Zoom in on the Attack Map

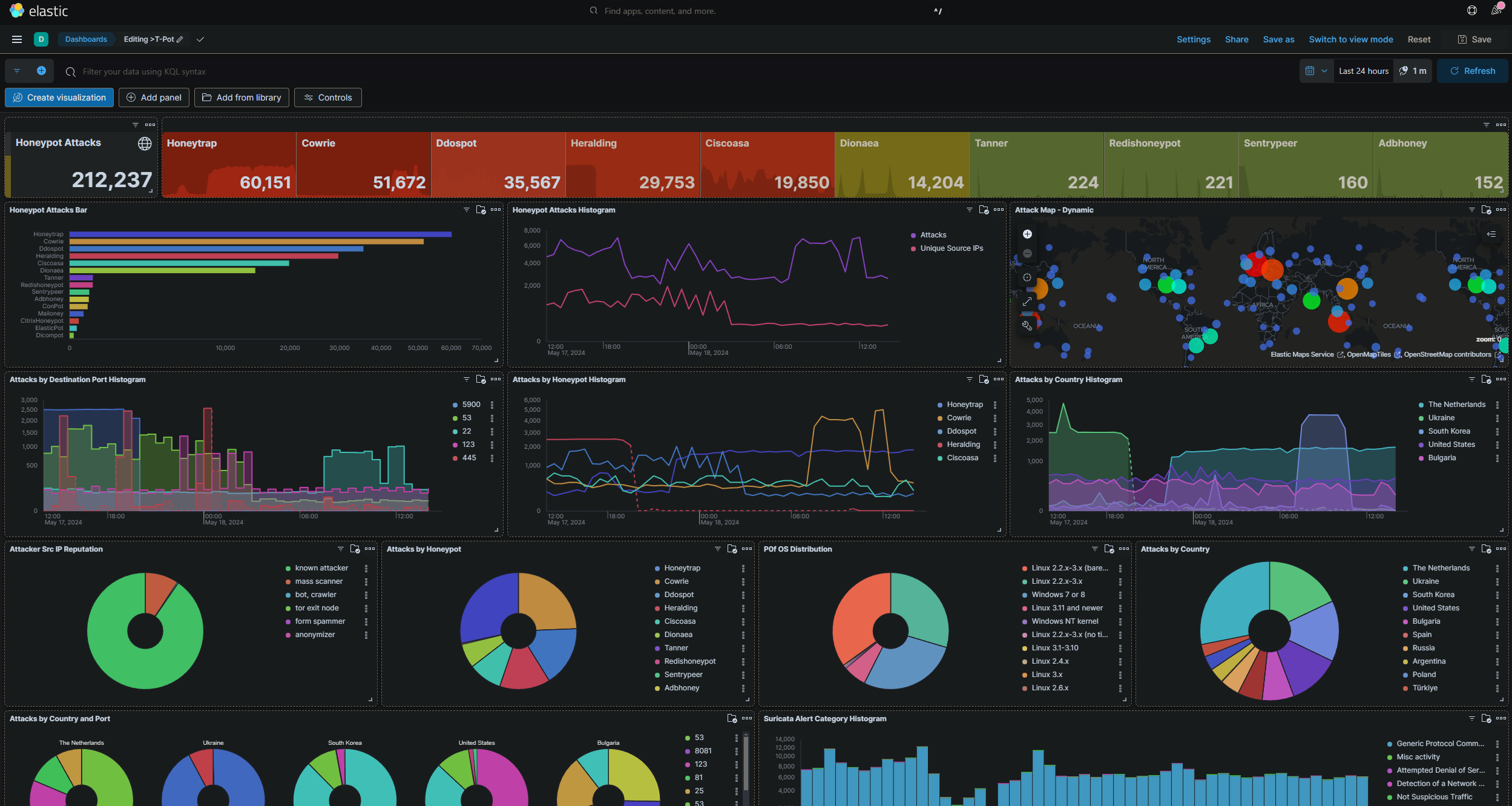pos(1027,234)
